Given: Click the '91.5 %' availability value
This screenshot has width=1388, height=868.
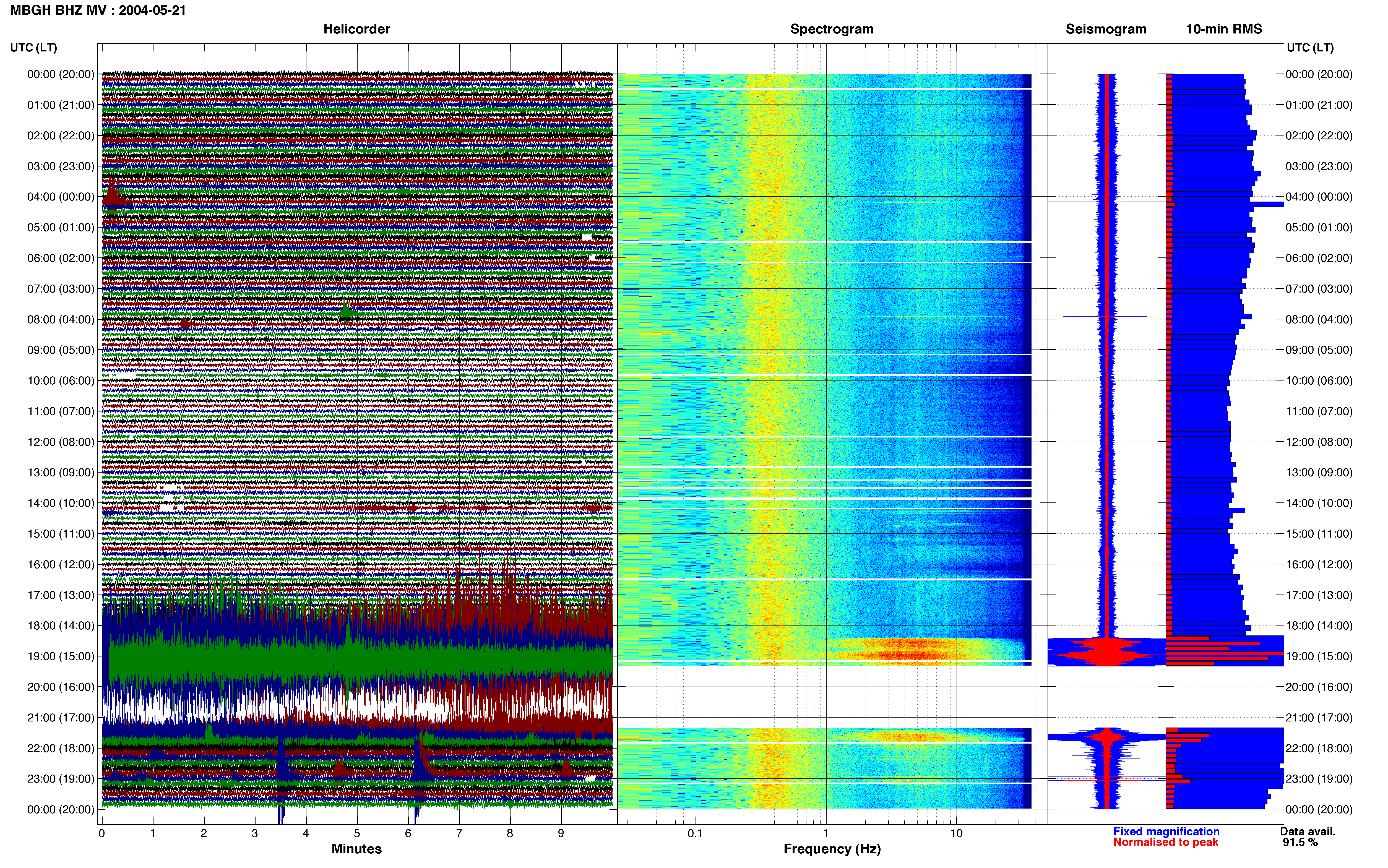Looking at the screenshot, I should point(1300,842).
